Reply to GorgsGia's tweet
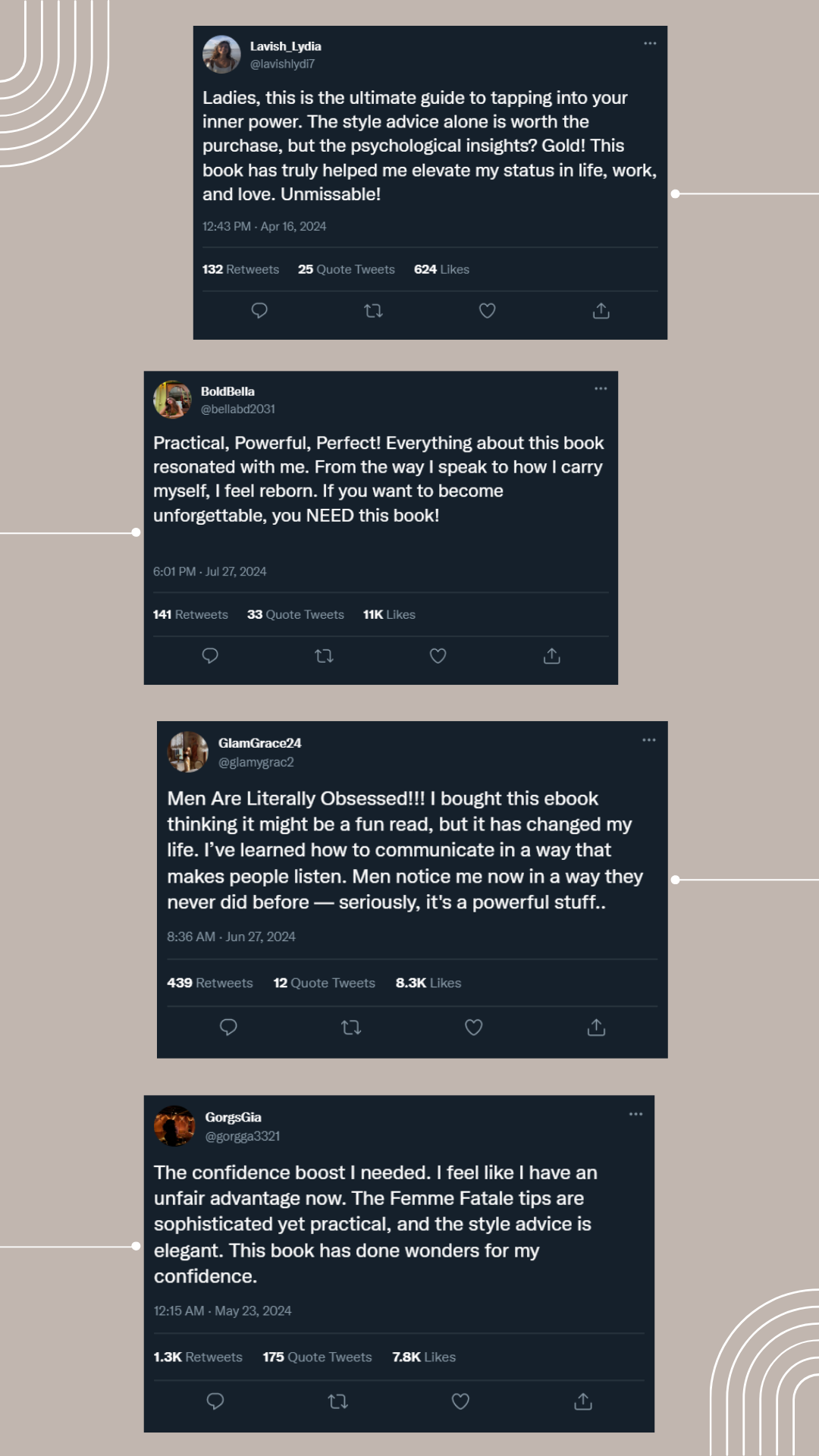Screen dimensions: 819x1456 215,1401
